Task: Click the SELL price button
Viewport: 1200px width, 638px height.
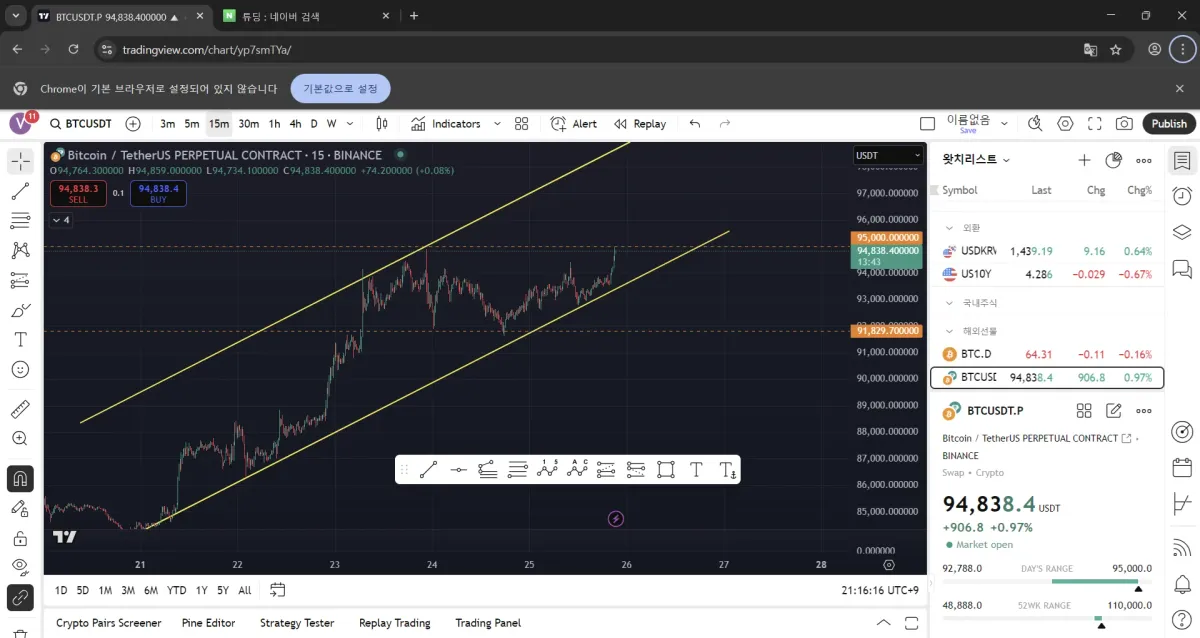Action: [77, 193]
